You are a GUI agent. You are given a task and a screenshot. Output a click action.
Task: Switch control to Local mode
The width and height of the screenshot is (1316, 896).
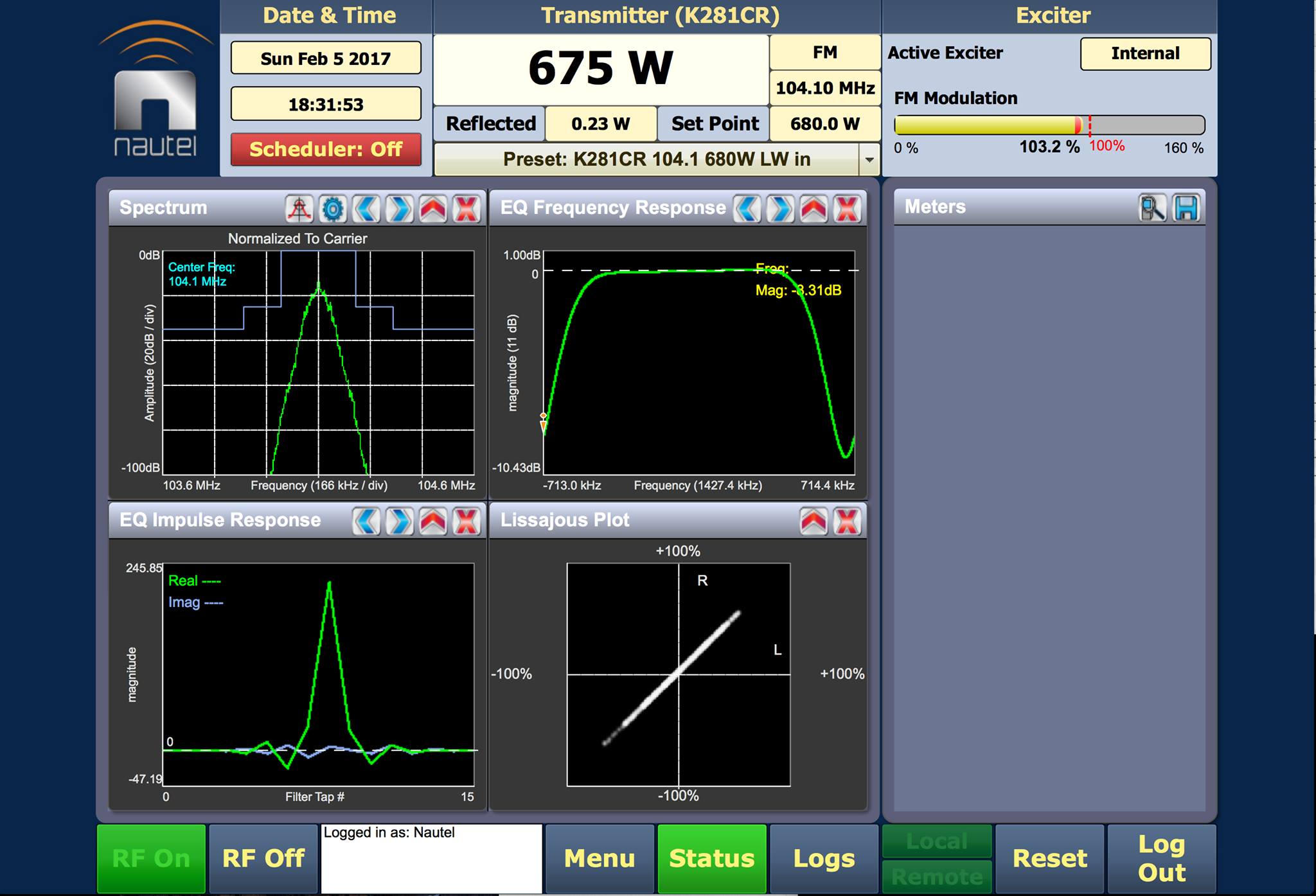click(x=937, y=841)
